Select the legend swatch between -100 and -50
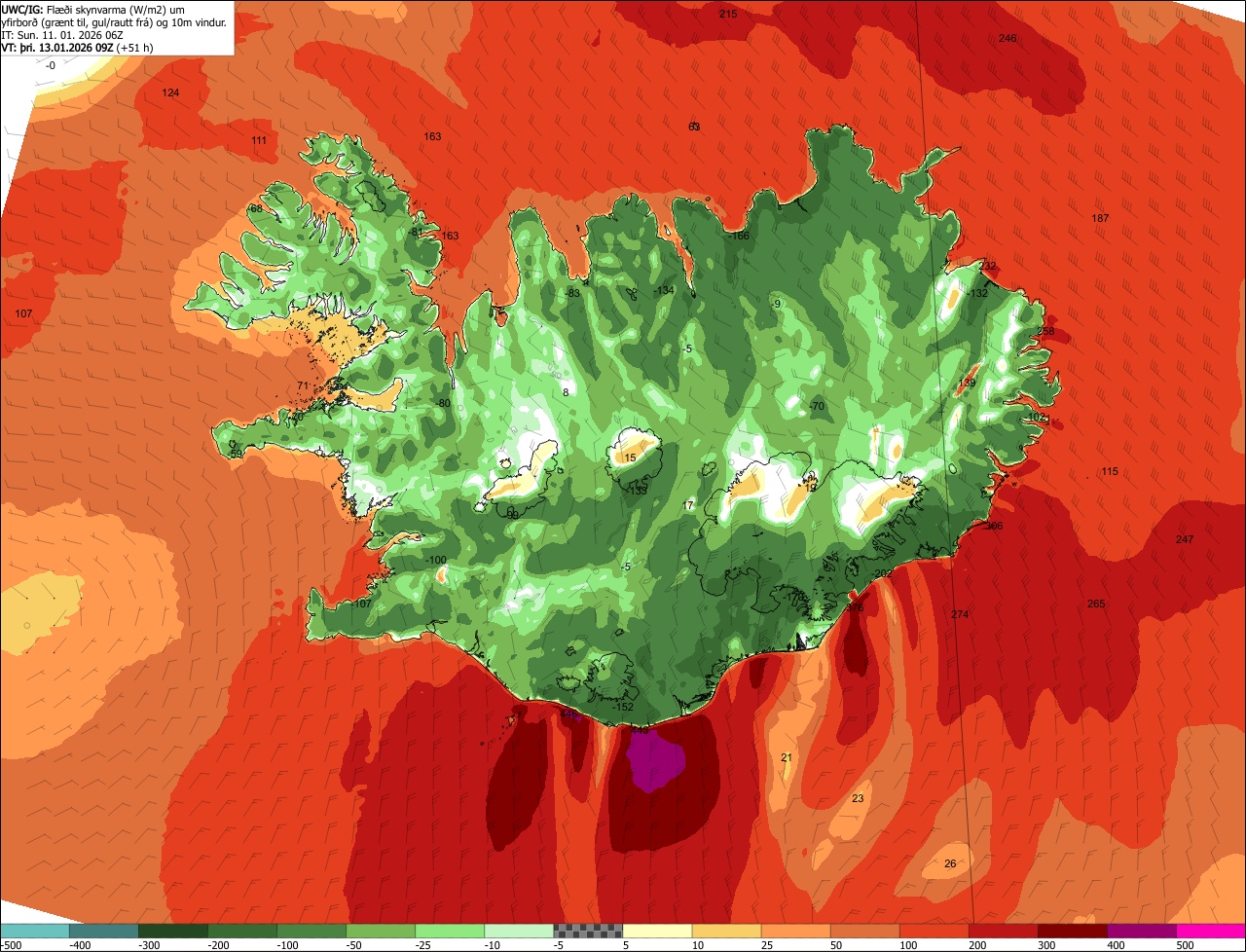This screenshot has width=1246, height=952. pos(311,931)
